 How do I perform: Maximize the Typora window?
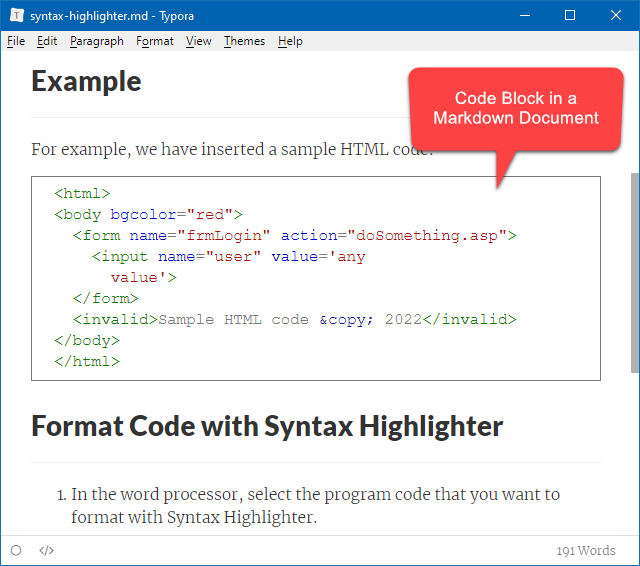click(570, 16)
